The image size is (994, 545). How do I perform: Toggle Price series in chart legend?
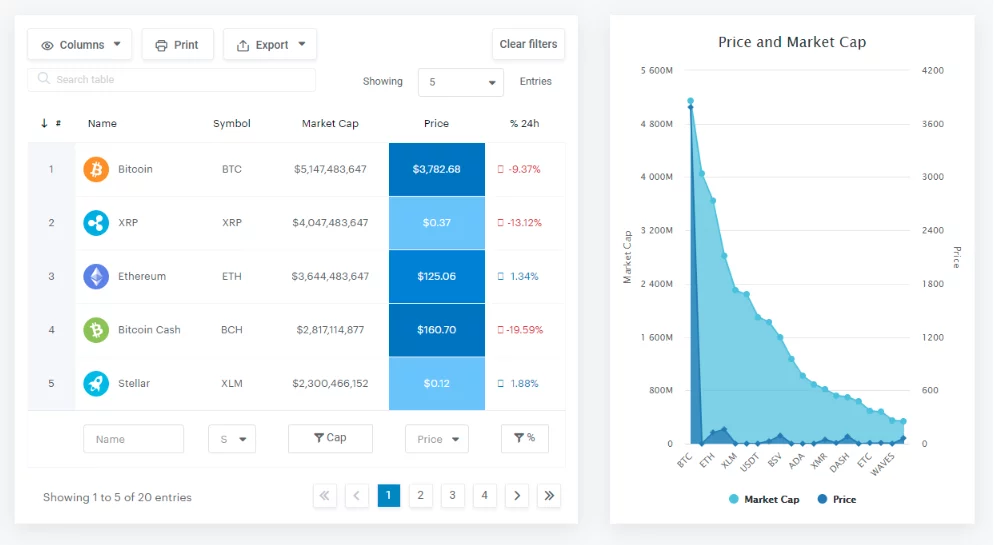(x=837, y=499)
